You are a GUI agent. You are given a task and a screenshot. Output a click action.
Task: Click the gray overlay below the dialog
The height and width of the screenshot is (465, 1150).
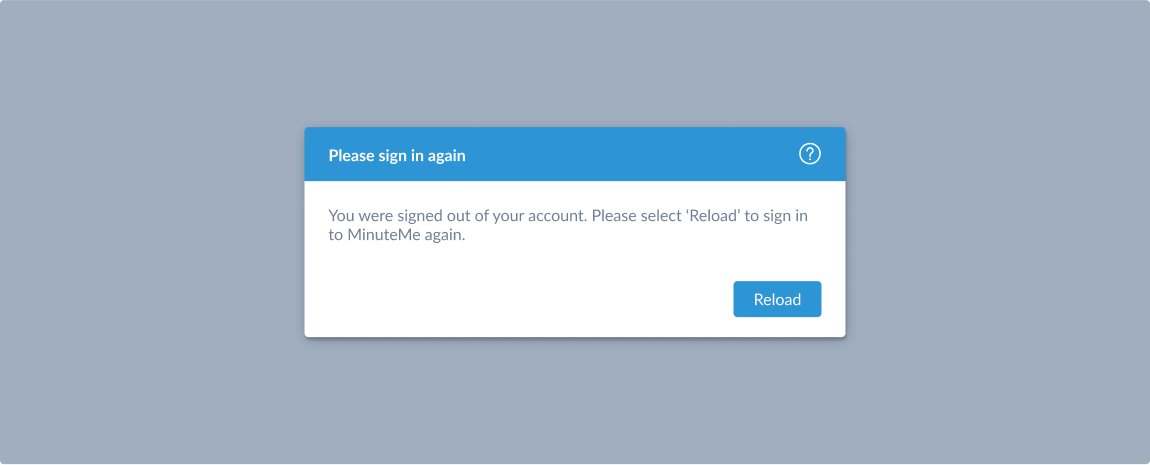575,401
